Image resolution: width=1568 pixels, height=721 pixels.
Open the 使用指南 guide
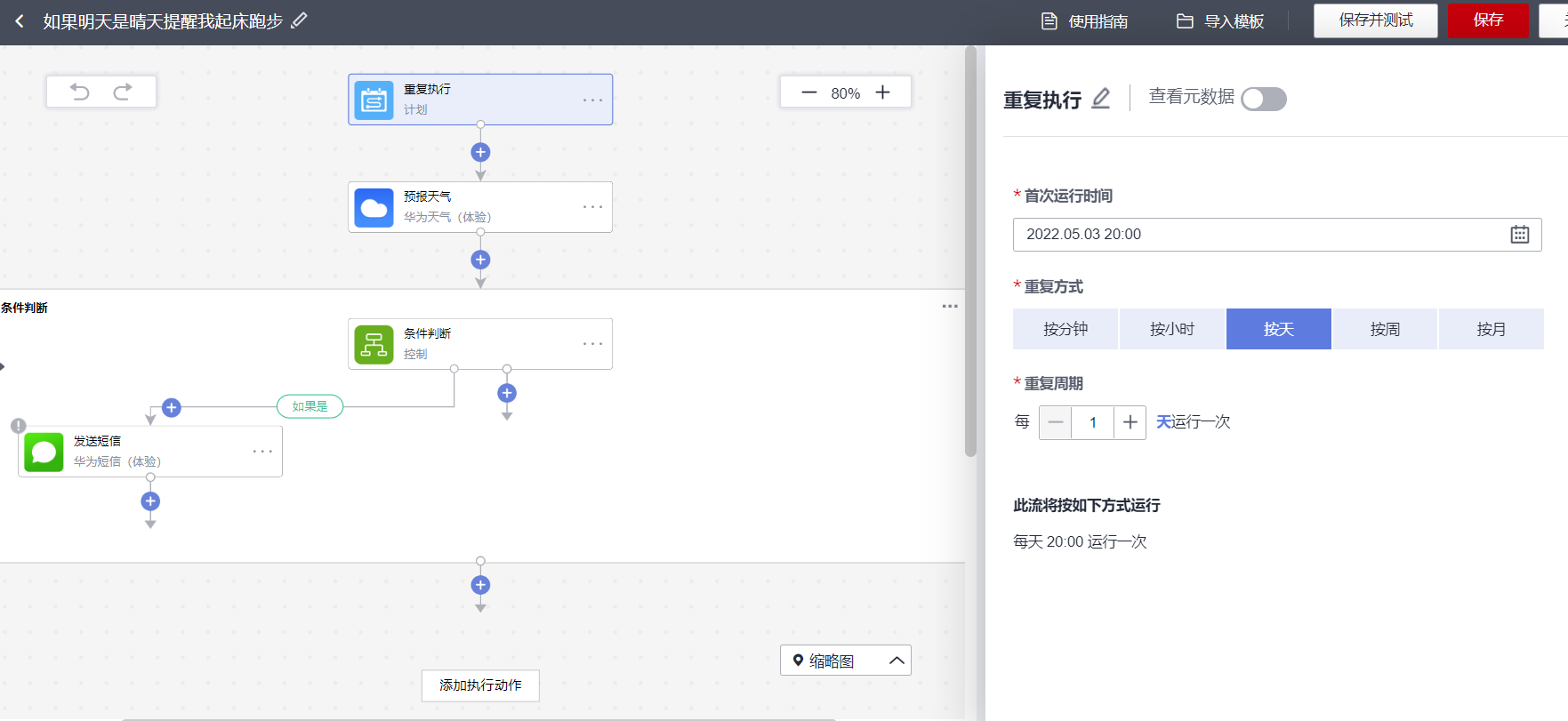pyautogui.click(x=1085, y=21)
